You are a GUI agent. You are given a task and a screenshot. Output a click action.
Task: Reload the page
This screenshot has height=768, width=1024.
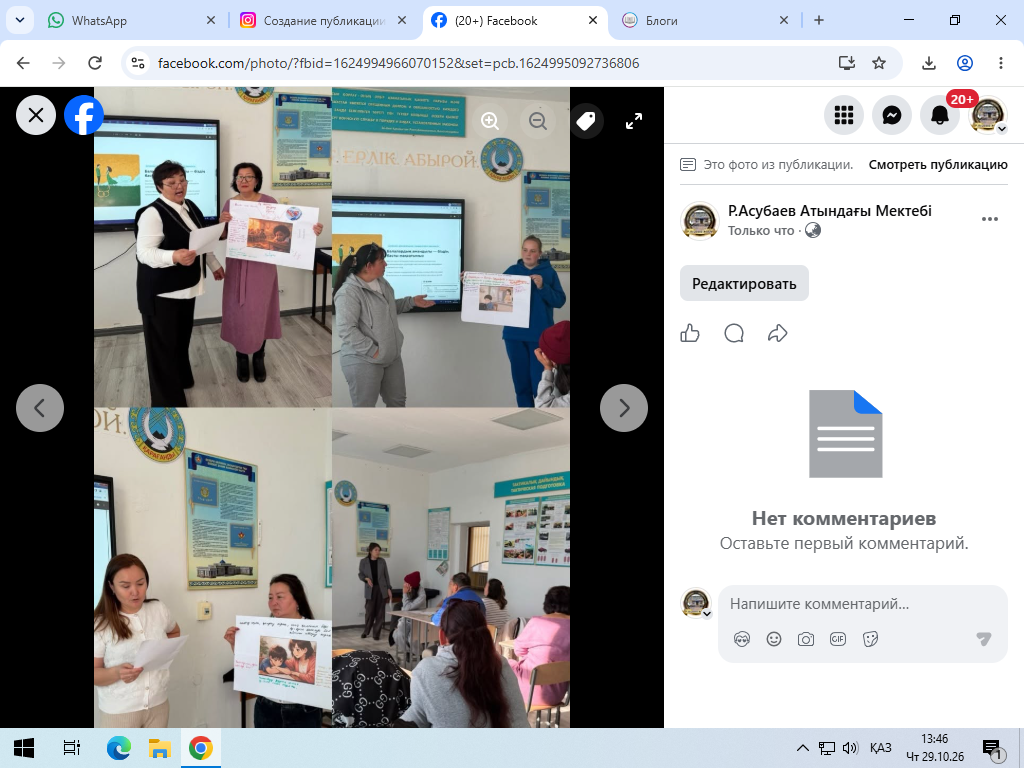point(95,63)
